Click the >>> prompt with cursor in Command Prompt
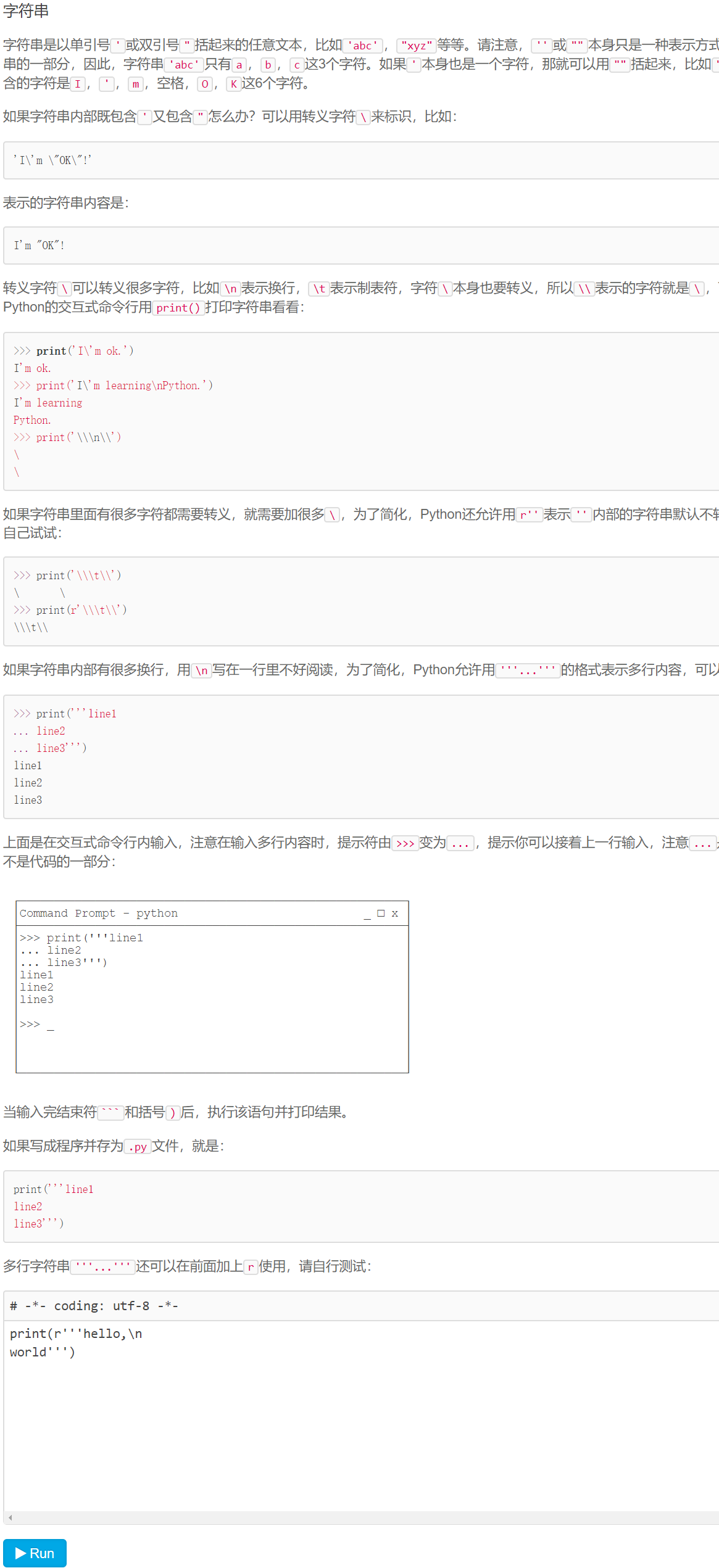Viewport: 719px width, 1568px height. point(36,1024)
